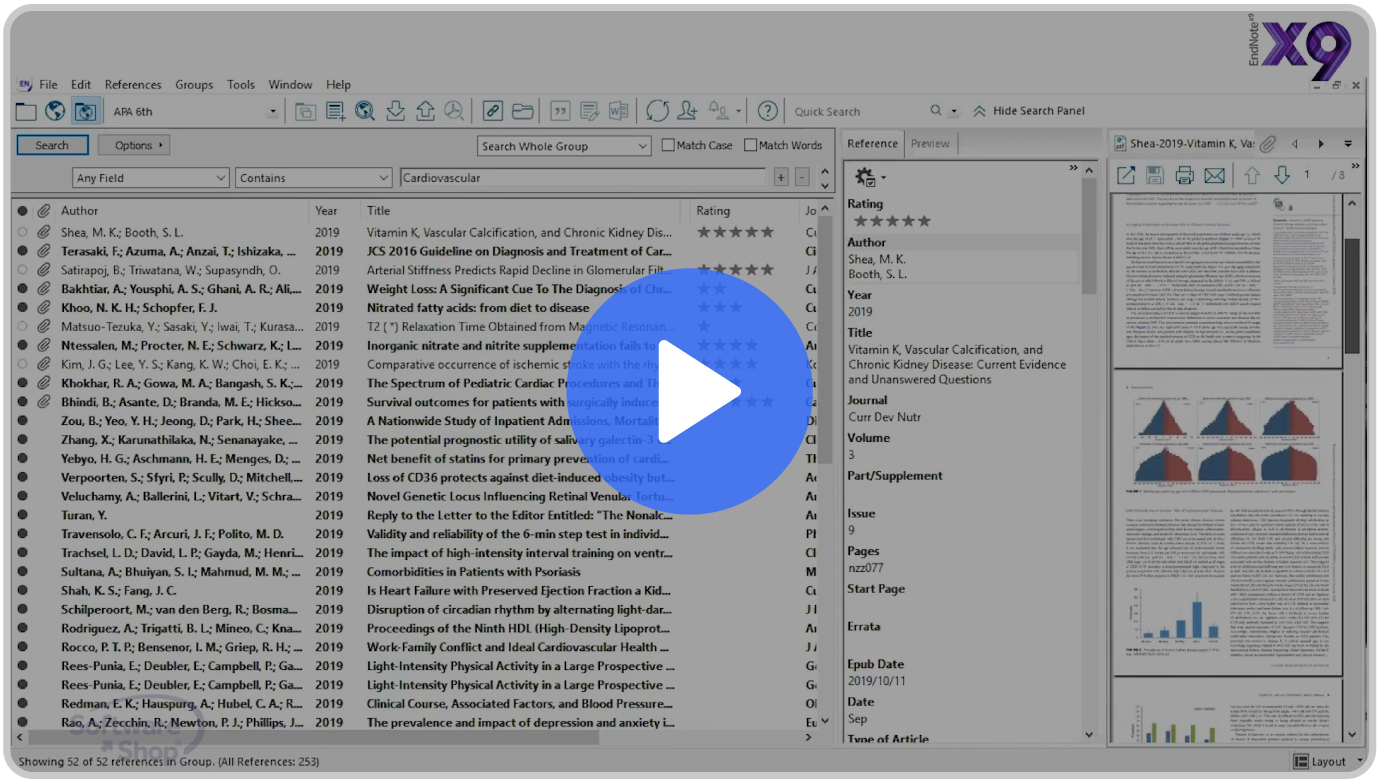Open the File menu
The image size is (1378, 782).
(x=48, y=85)
